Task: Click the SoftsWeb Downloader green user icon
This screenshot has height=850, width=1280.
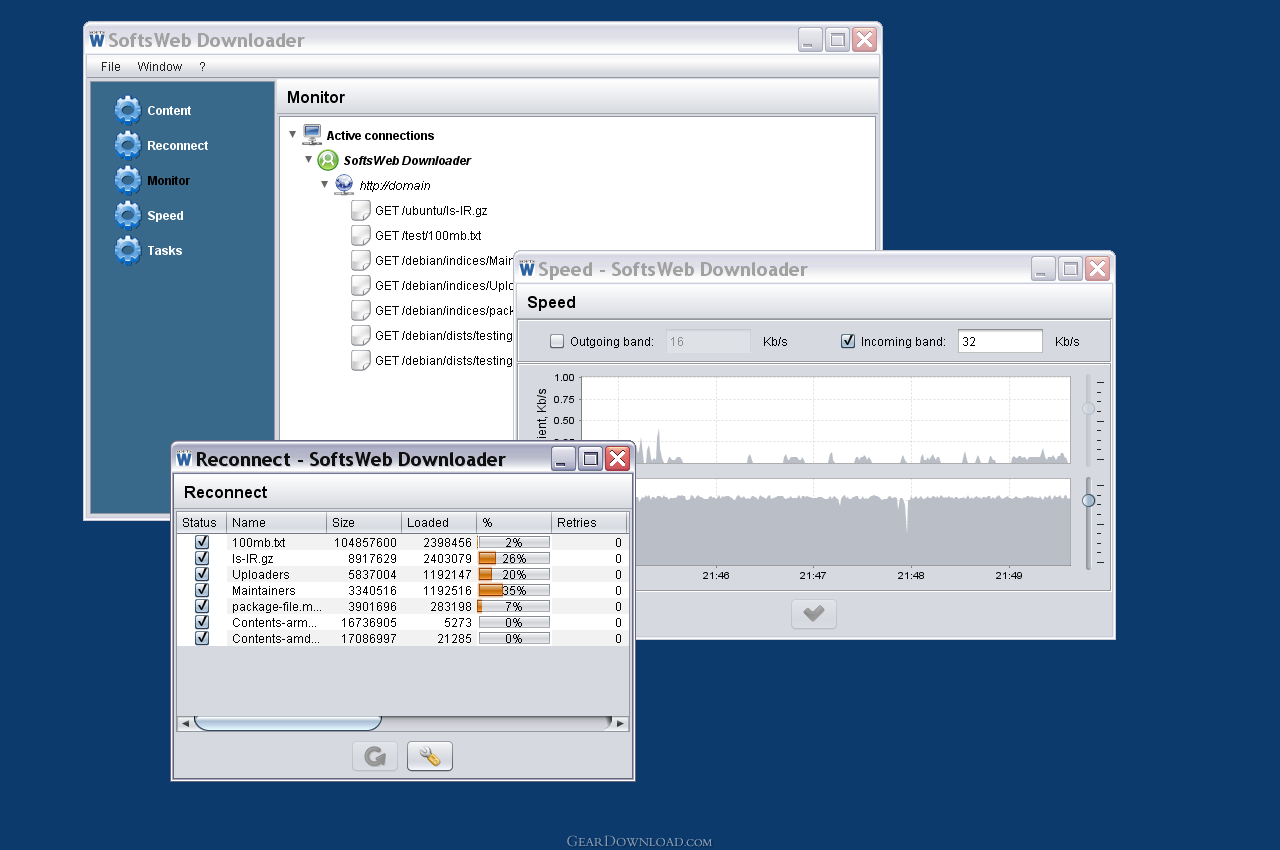Action: coord(328,160)
